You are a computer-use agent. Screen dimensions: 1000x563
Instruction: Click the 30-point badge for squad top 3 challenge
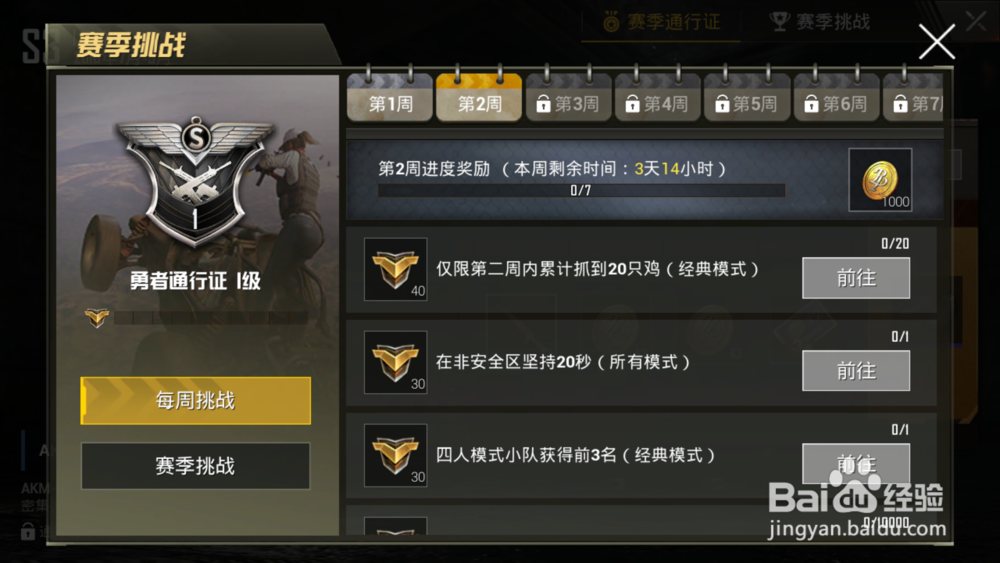[x=395, y=455]
